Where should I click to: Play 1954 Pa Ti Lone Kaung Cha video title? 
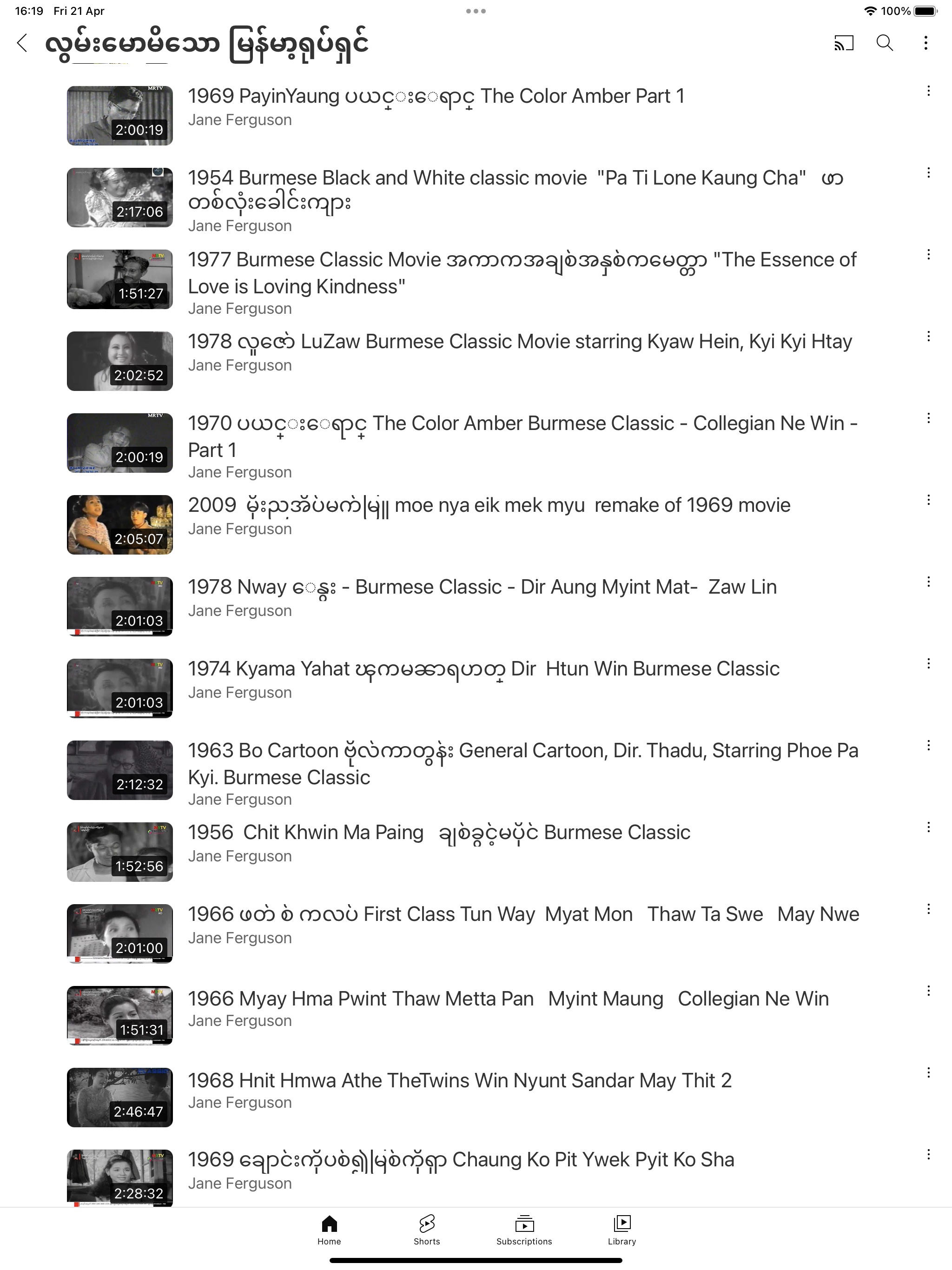coord(516,190)
